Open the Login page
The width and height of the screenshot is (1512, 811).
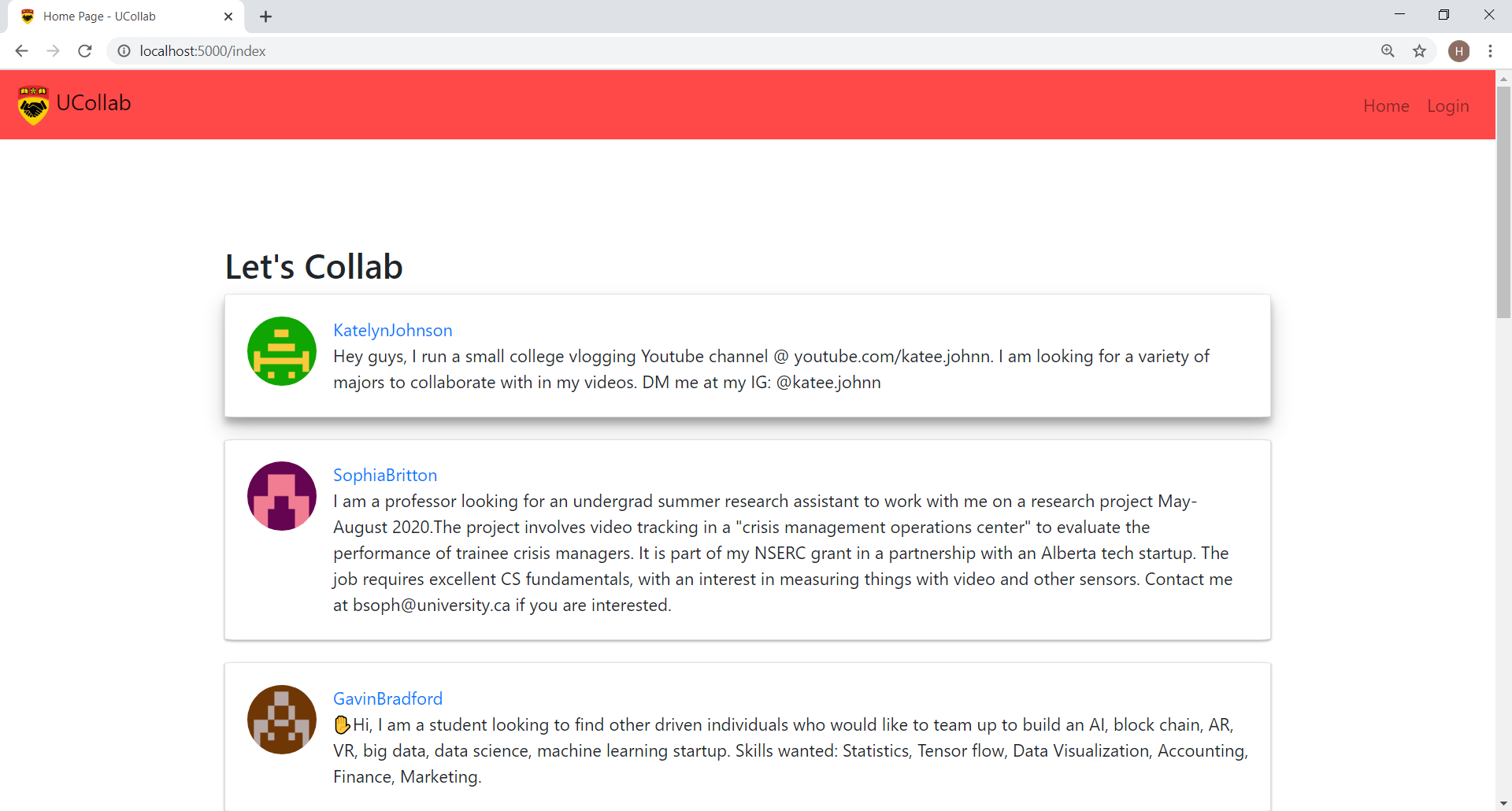pyautogui.click(x=1448, y=106)
